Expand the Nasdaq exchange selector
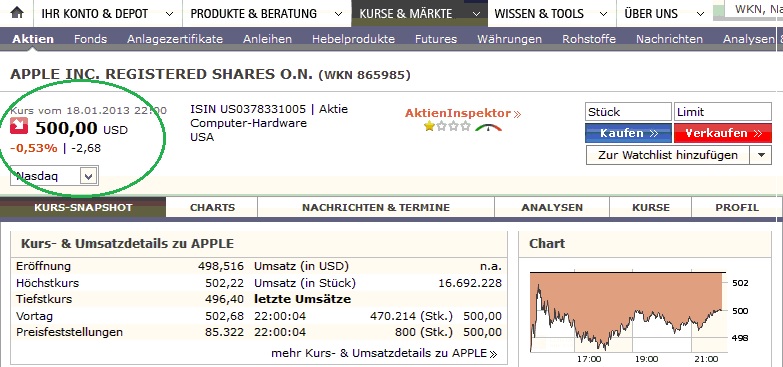The width and height of the screenshot is (783, 367). (54, 176)
